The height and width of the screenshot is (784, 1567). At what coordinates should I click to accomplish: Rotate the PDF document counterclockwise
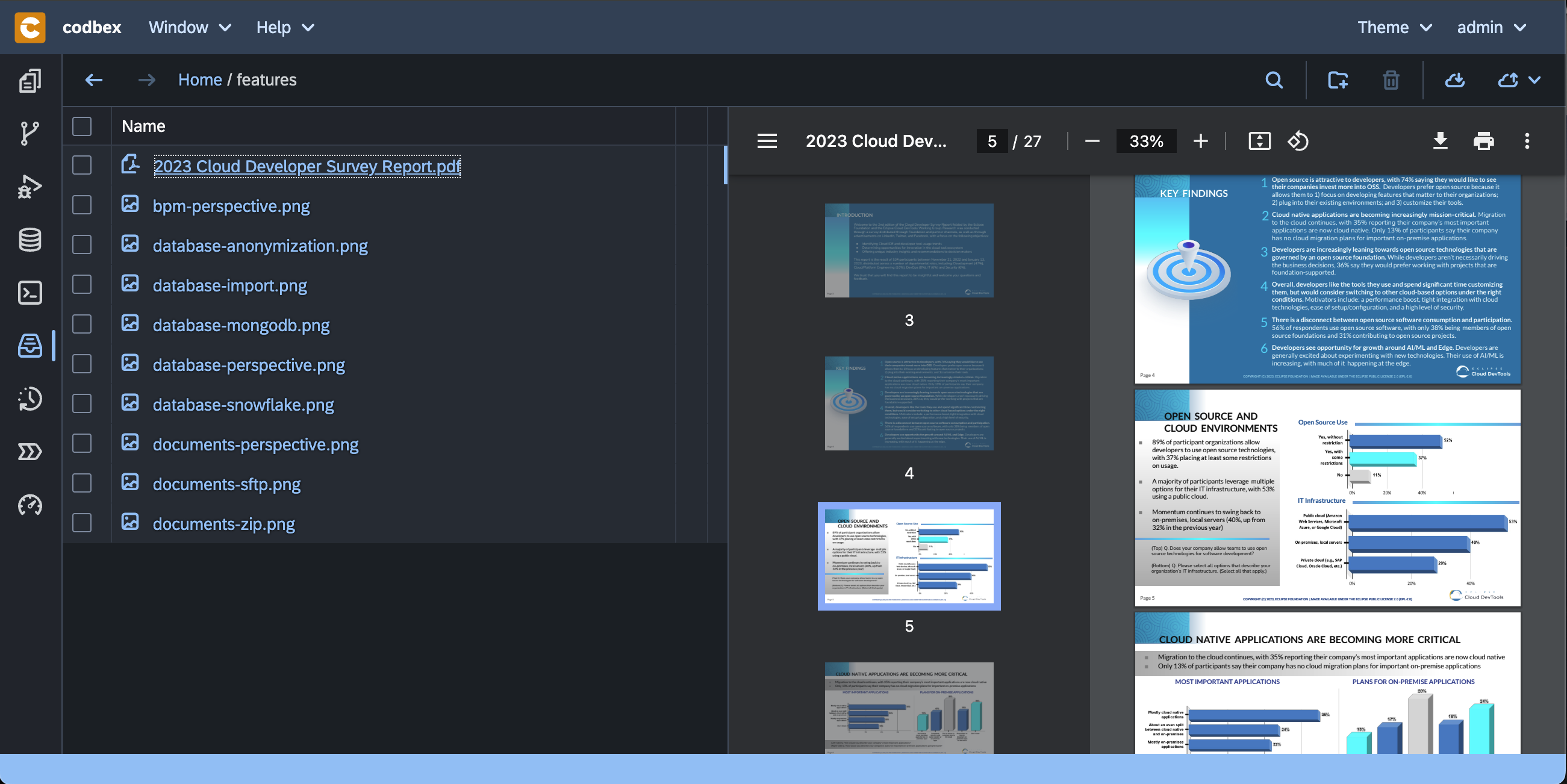(x=1298, y=141)
